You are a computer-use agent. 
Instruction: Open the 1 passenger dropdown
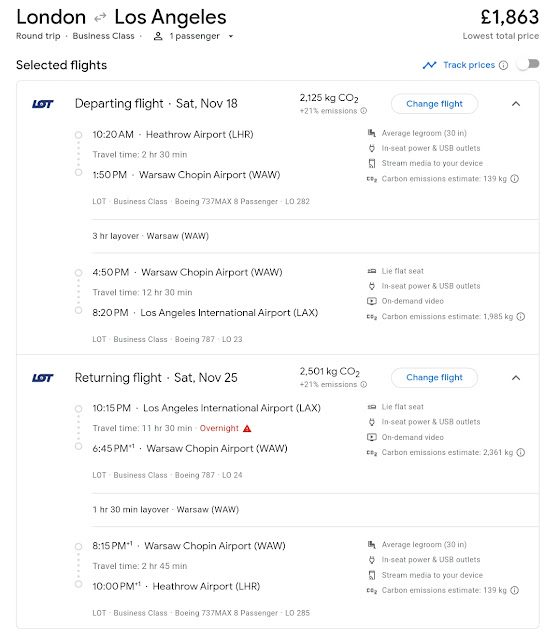(x=193, y=36)
